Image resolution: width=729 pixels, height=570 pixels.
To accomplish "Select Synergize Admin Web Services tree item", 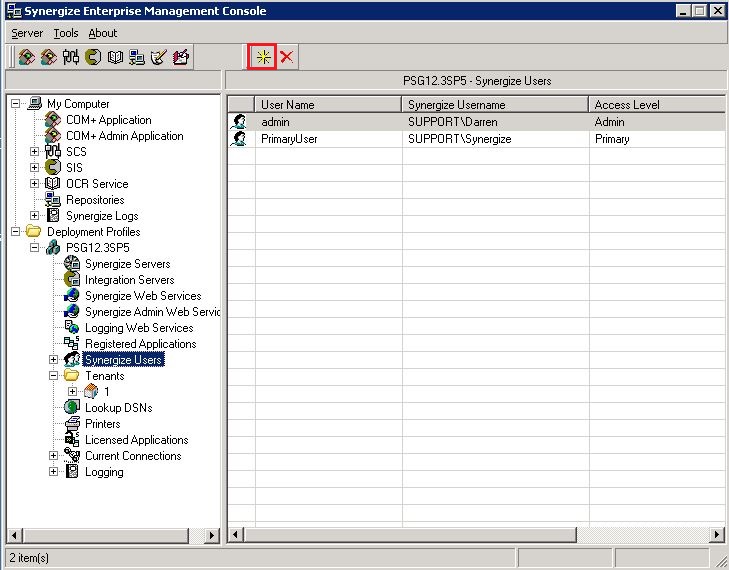I will pyautogui.click(x=152, y=312).
